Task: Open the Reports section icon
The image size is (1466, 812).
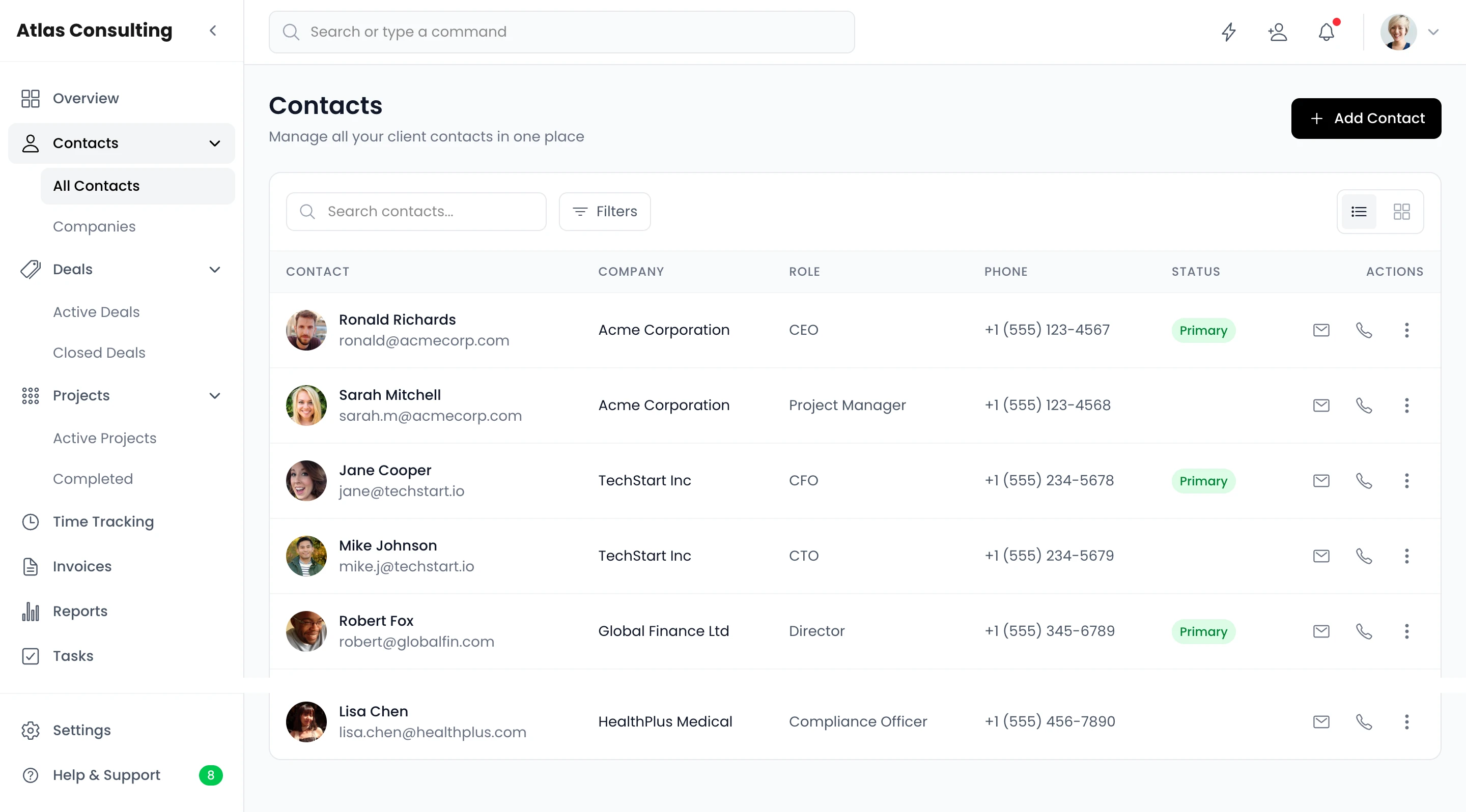Action: (x=31, y=611)
